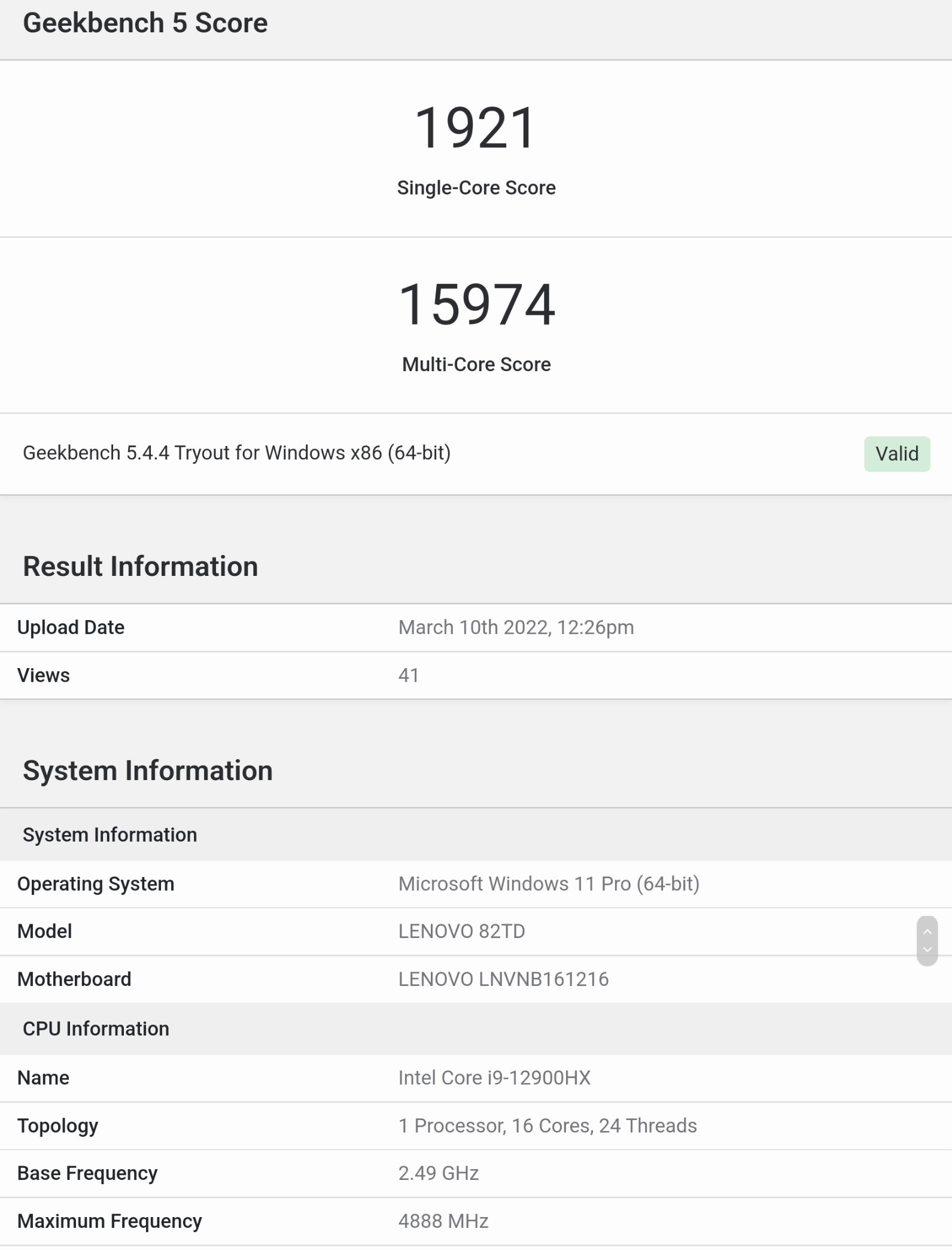Select the 2.49 GHz value
952x1250 pixels.
(439, 1173)
